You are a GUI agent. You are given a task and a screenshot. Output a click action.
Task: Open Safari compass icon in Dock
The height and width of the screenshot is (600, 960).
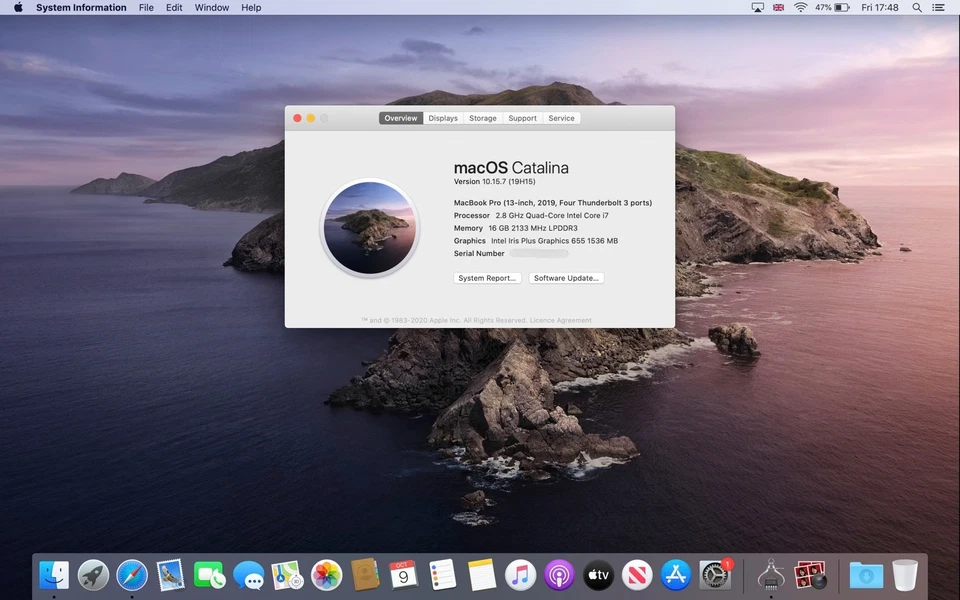tap(132, 576)
